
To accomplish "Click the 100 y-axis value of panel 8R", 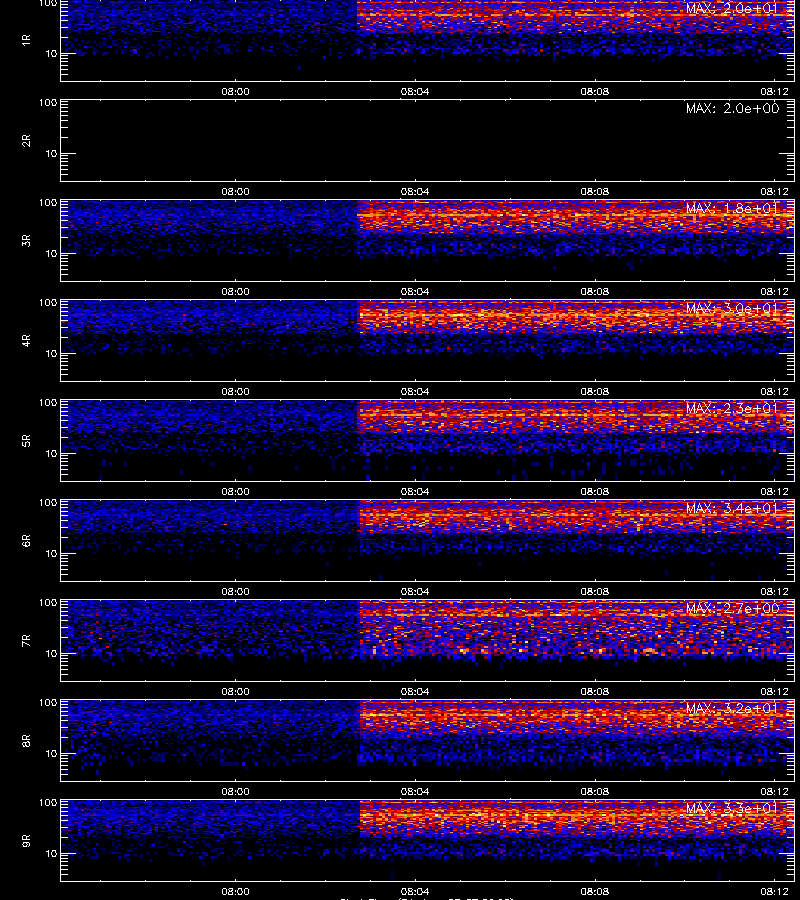I will pos(48,703).
